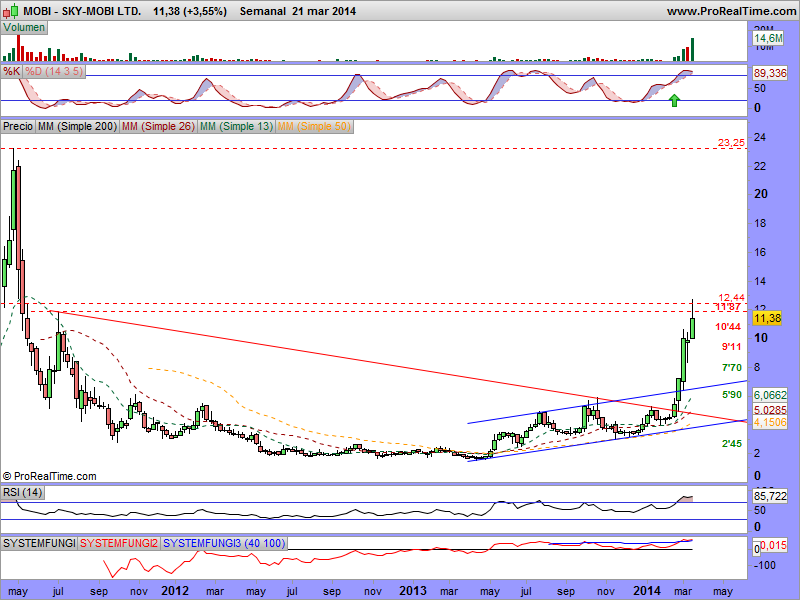Click the © ProRealTime.com watermark
Screen dimensions: 800x600
tap(50, 476)
